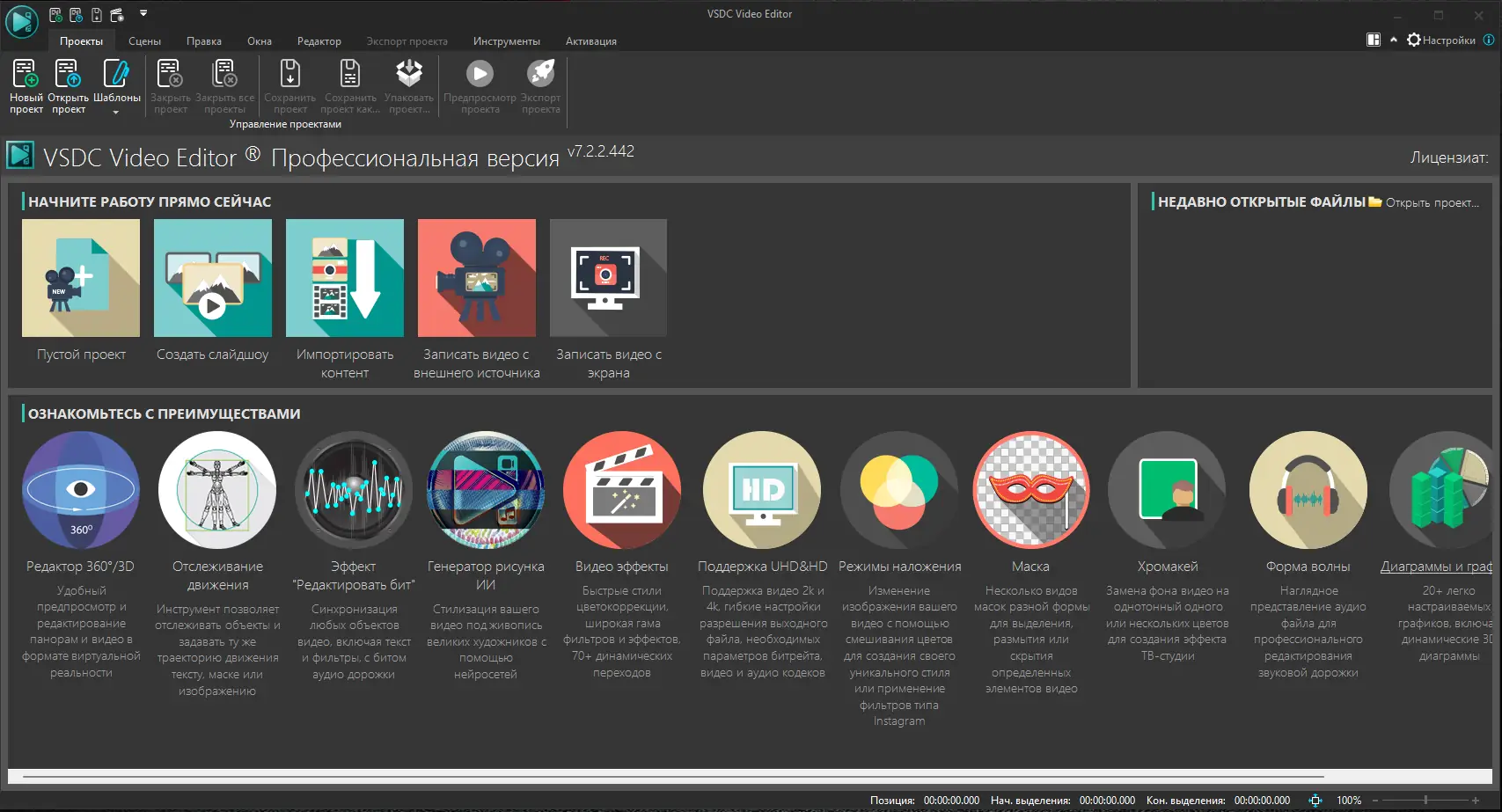1502x812 pixels.
Task: Click the Генератор рисунка ИИ feature icon
Action: point(486,490)
